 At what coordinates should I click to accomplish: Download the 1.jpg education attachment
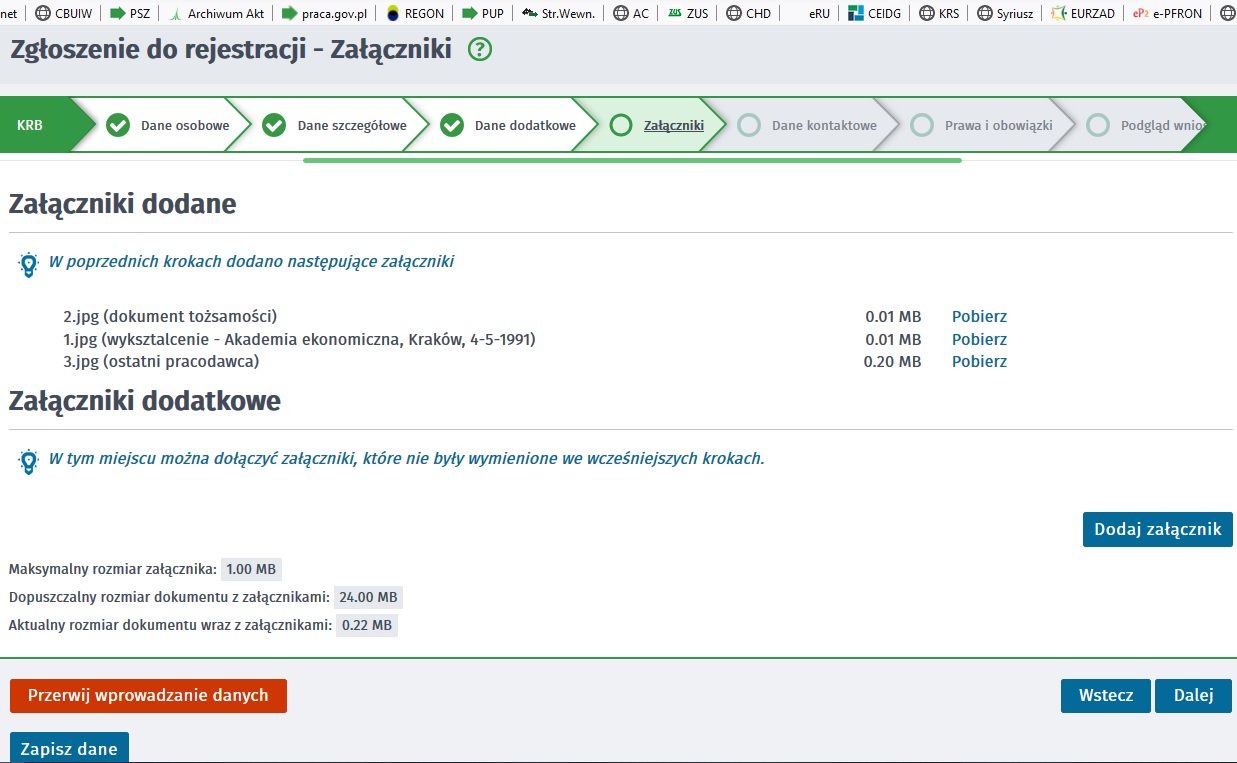979,339
